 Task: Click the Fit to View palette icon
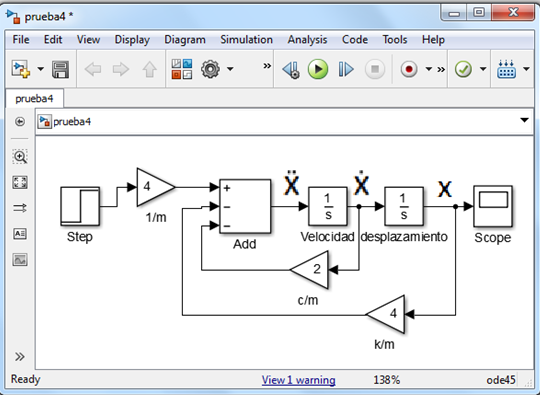(x=20, y=182)
